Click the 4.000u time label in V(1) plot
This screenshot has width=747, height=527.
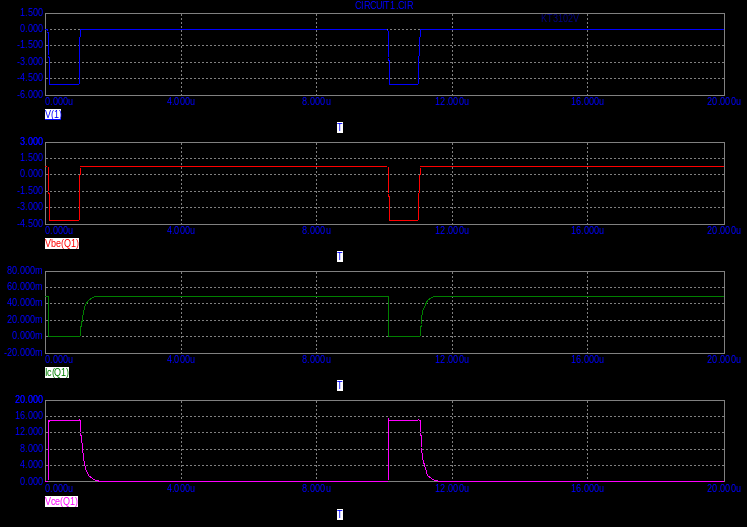181,101
